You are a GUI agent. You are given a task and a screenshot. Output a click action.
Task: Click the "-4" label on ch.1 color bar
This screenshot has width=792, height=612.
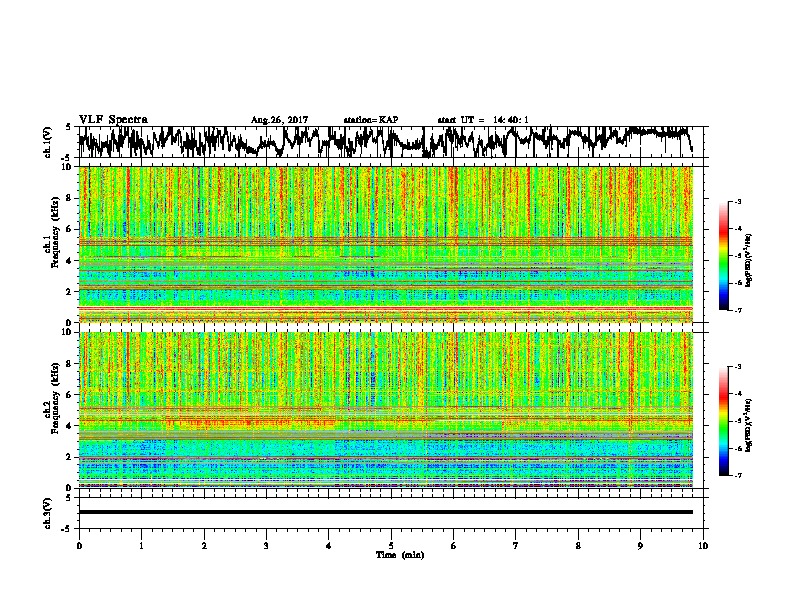click(x=737, y=229)
